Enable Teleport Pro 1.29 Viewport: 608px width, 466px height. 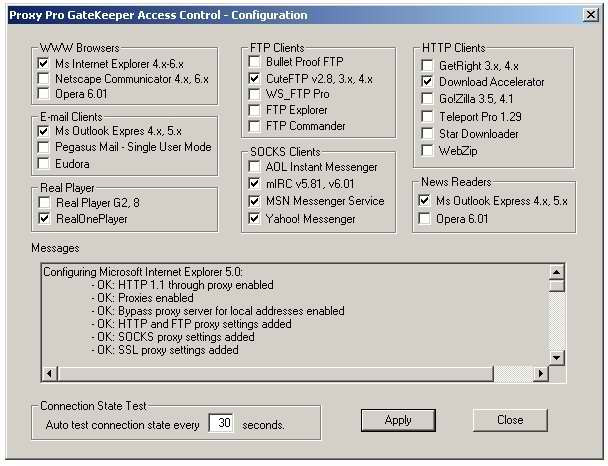click(x=427, y=116)
